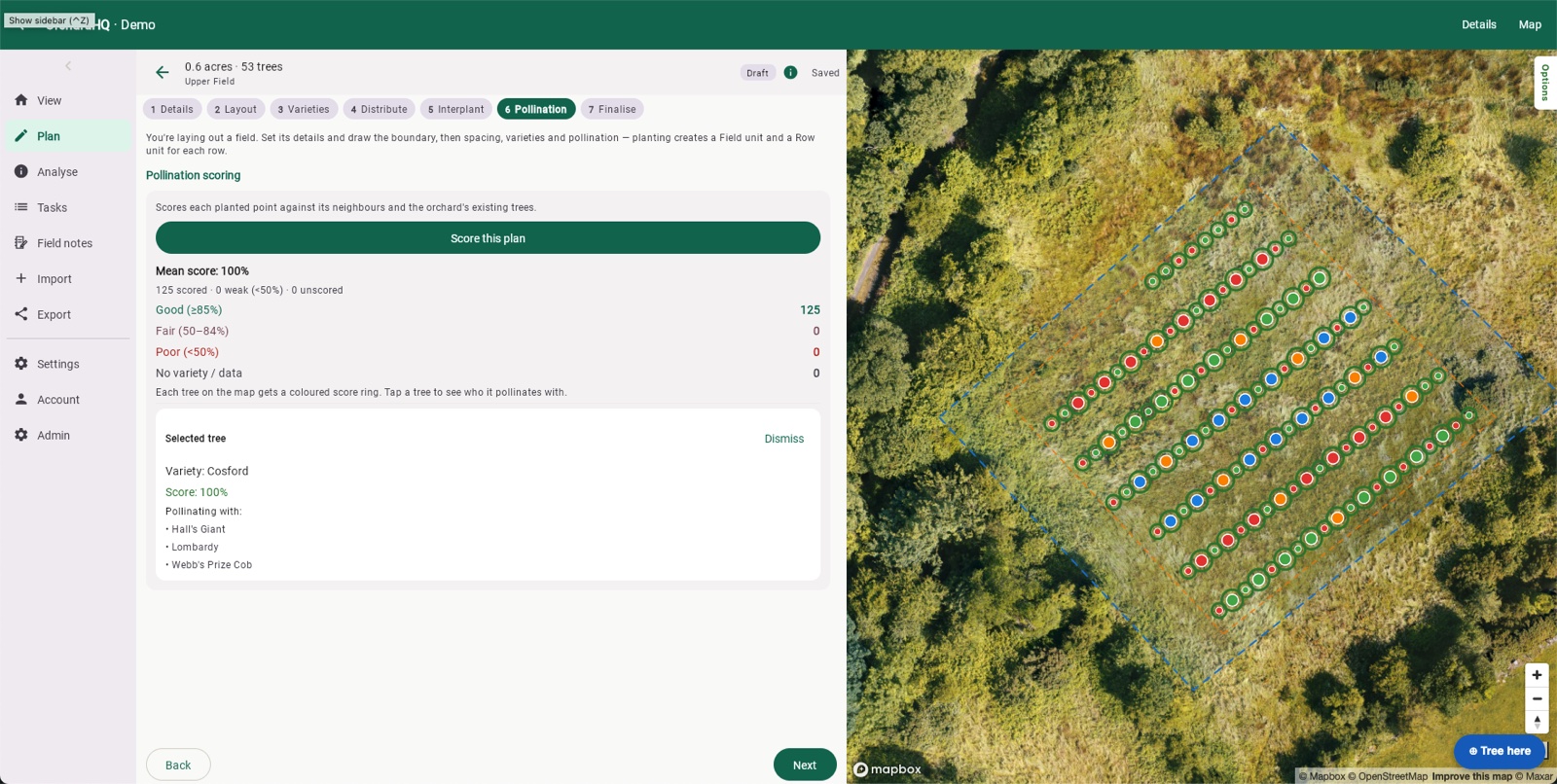Zoom out on the map

click(1537, 698)
